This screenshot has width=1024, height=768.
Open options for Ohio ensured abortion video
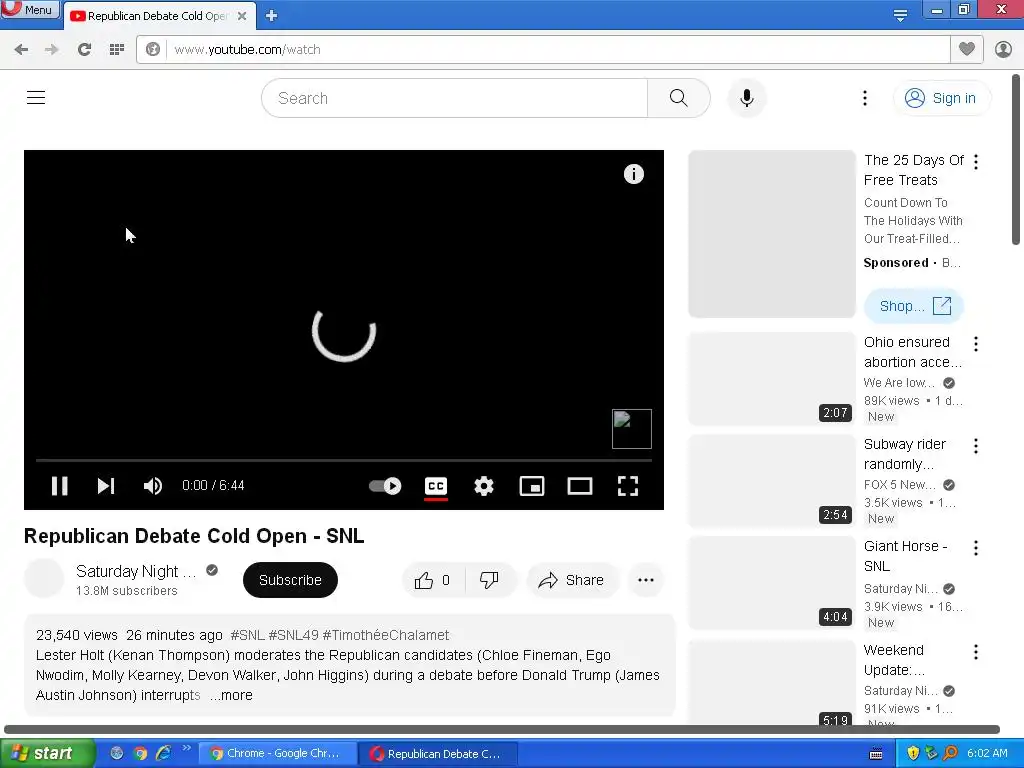[x=976, y=344]
